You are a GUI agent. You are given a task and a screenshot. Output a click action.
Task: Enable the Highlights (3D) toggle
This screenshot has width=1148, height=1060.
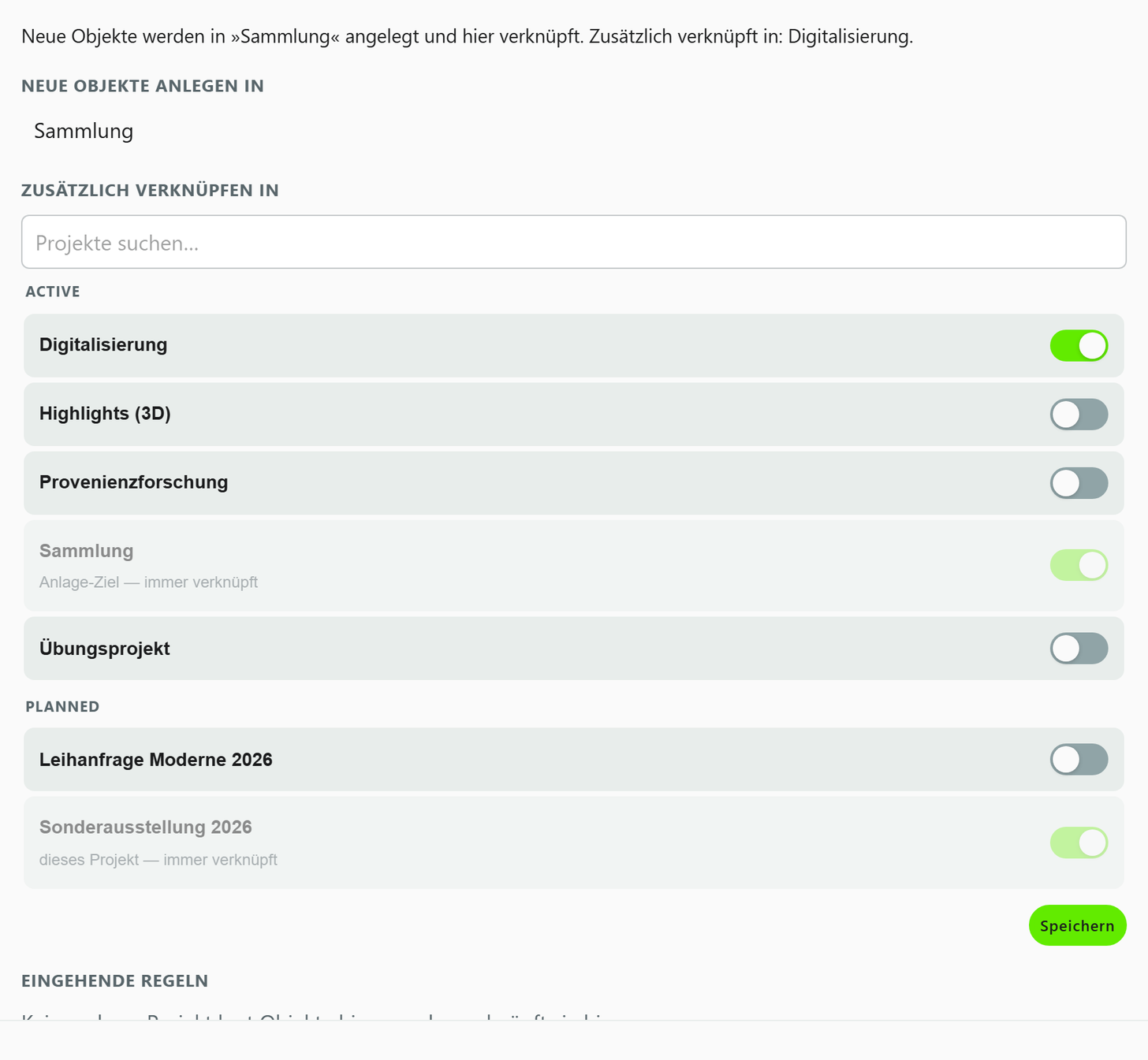click(1079, 414)
